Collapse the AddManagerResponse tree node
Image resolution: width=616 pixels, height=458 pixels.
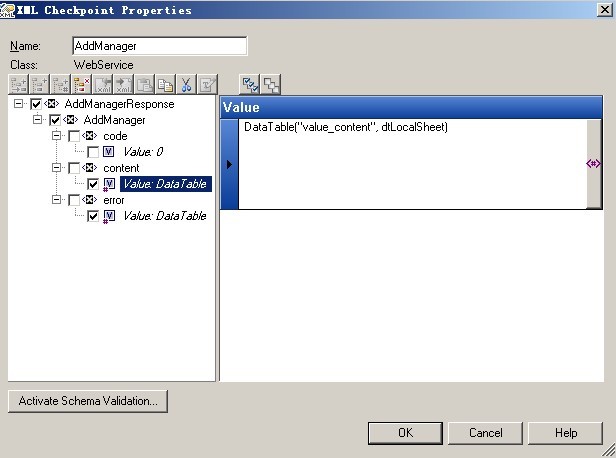[x=18, y=104]
